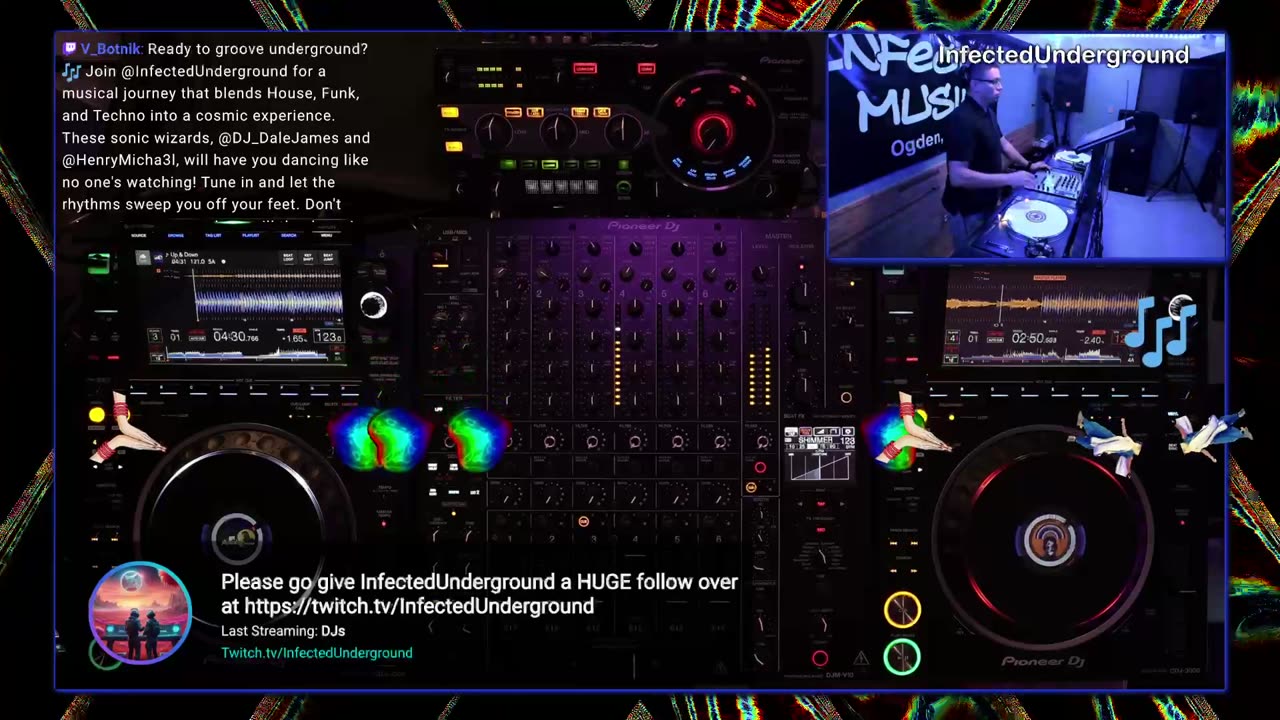This screenshot has height=720, width=1280.
Task: Click the first green lit button on RMX-1000
Action: click(x=508, y=164)
